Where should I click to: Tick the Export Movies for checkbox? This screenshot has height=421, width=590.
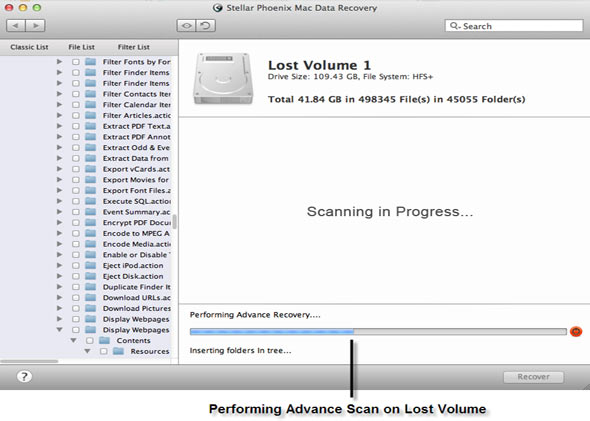pos(76,180)
